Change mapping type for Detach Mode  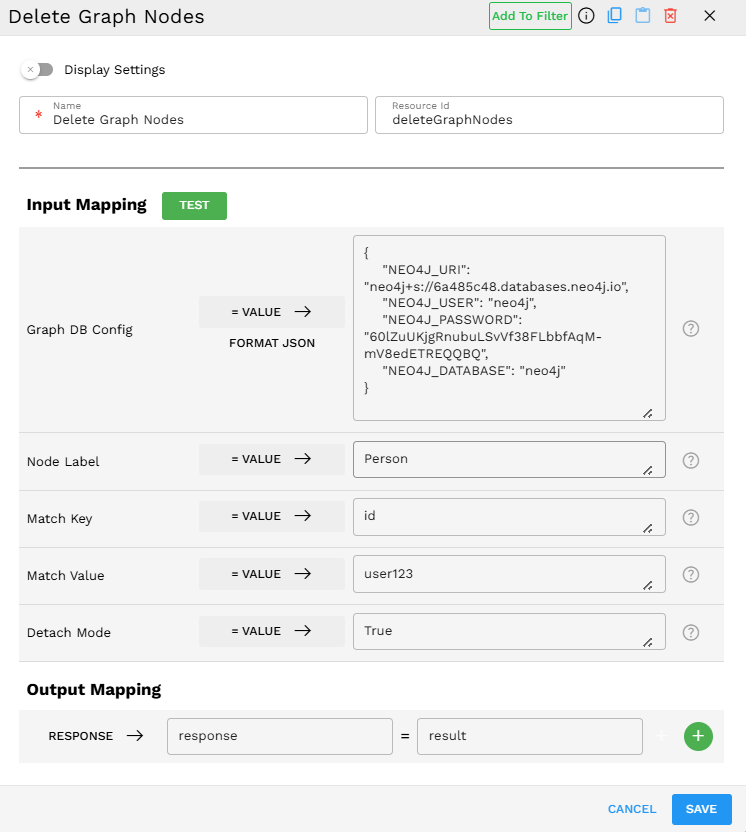[x=272, y=631]
